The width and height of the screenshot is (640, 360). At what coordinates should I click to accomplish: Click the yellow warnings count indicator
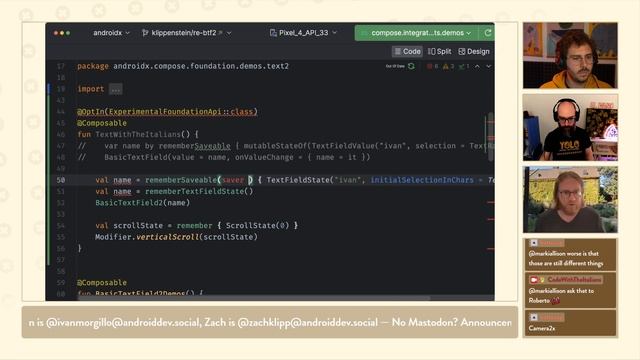[x=449, y=66]
